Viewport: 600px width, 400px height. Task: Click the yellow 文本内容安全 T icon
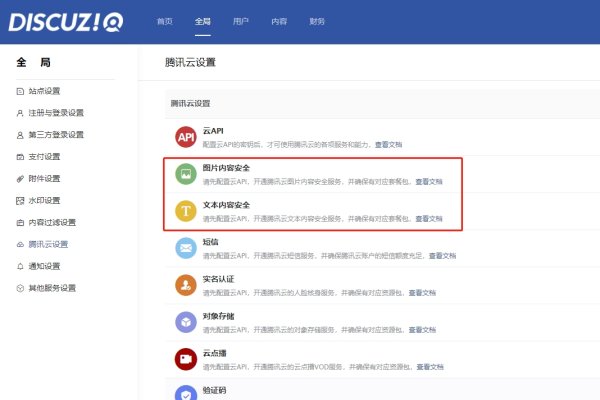click(x=186, y=211)
